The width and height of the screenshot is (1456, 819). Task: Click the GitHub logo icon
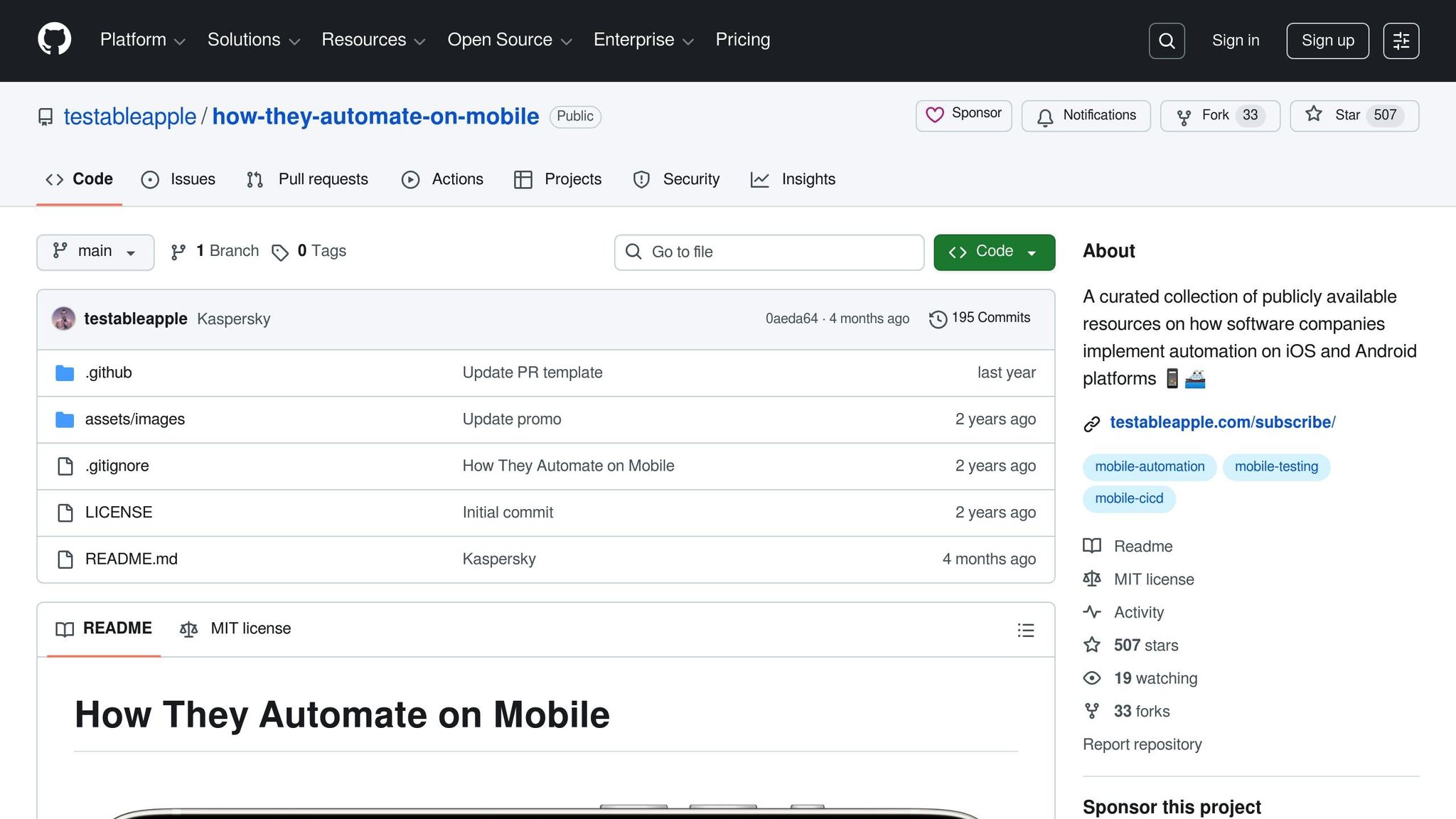coord(55,39)
